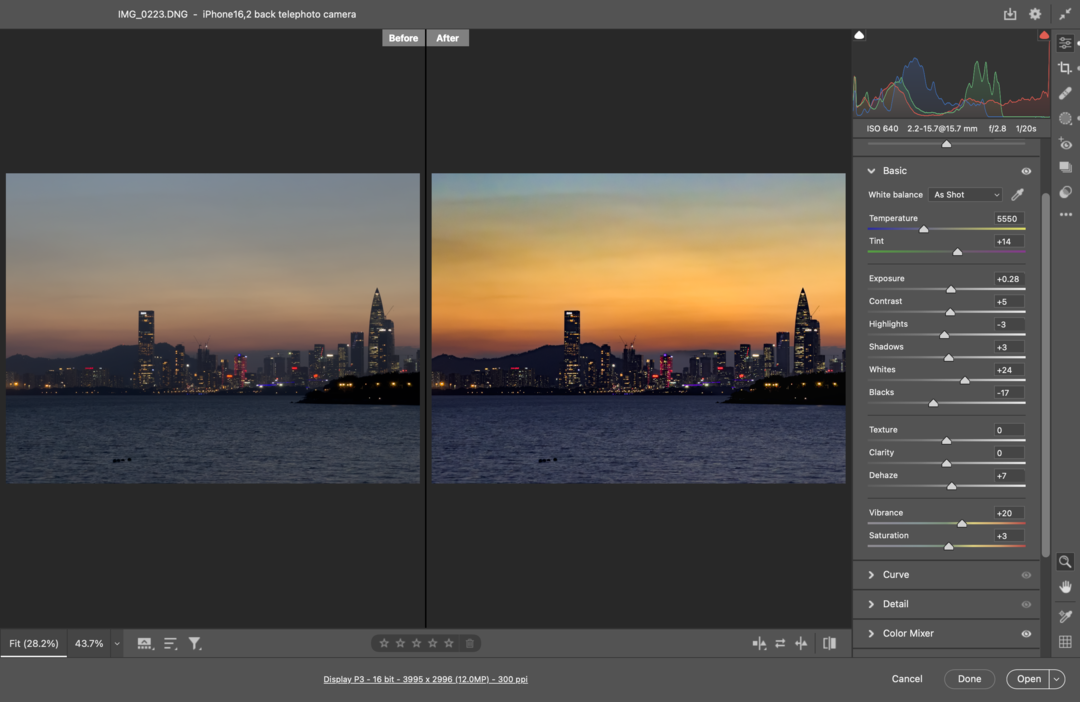Select the Crop tool in the right toolbar
The height and width of the screenshot is (702, 1080).
click(1065, 68)
